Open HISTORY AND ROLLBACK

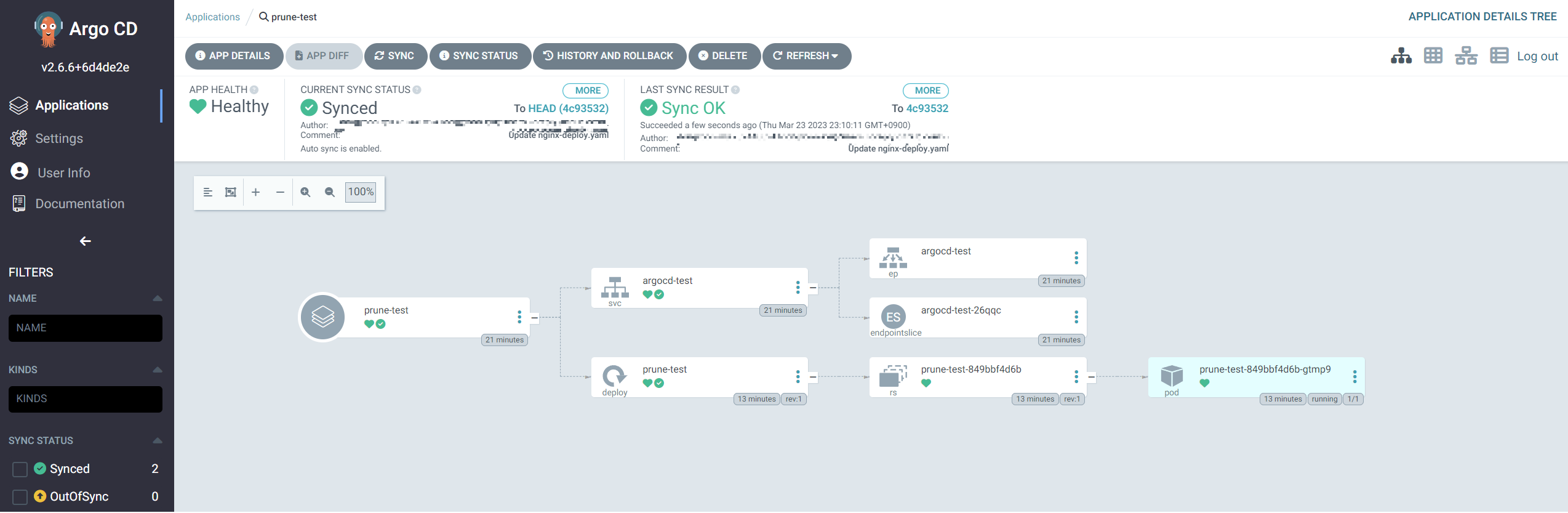[x=609, y=56]
